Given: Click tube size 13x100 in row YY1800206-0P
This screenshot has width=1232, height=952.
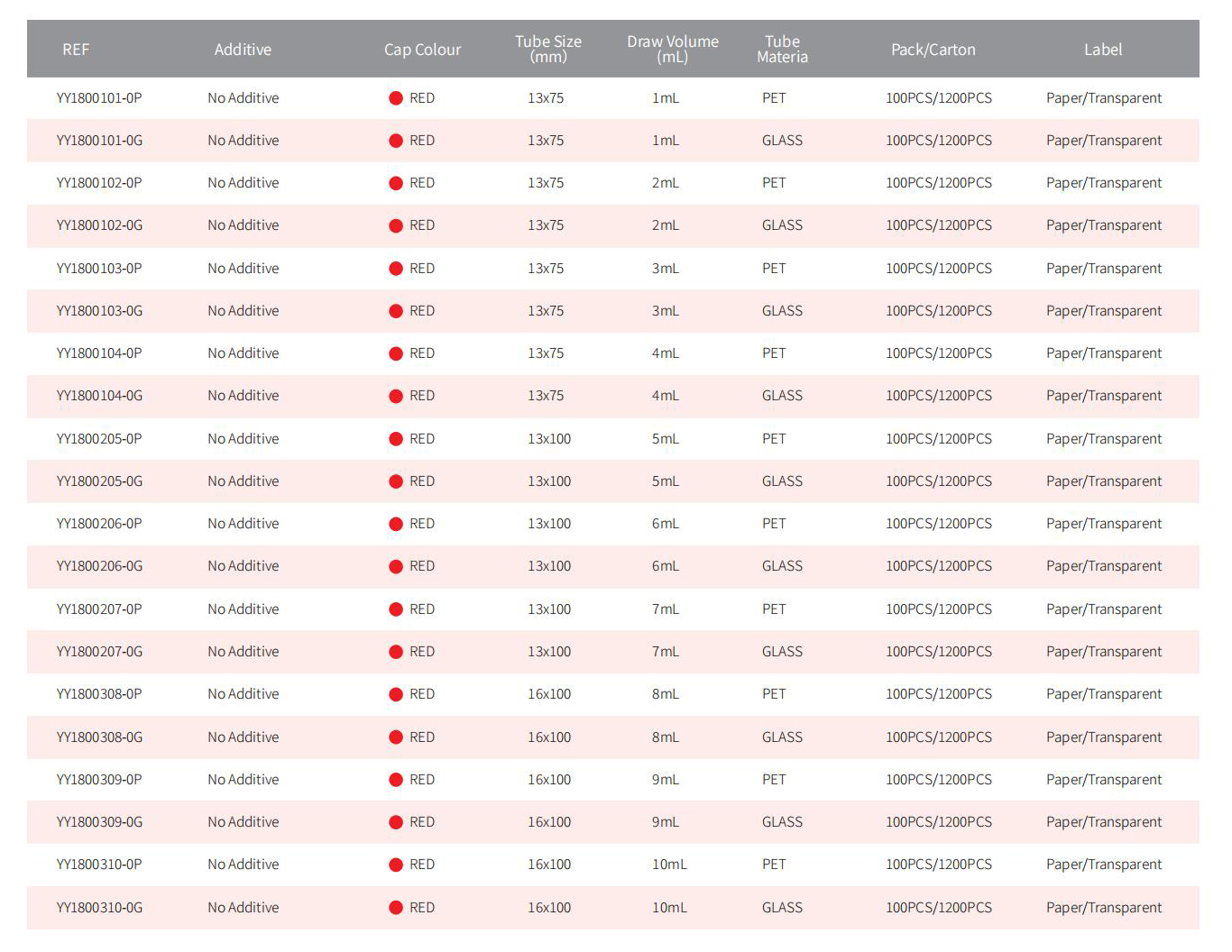Looking at the screenshot, I should coord(549,524).
